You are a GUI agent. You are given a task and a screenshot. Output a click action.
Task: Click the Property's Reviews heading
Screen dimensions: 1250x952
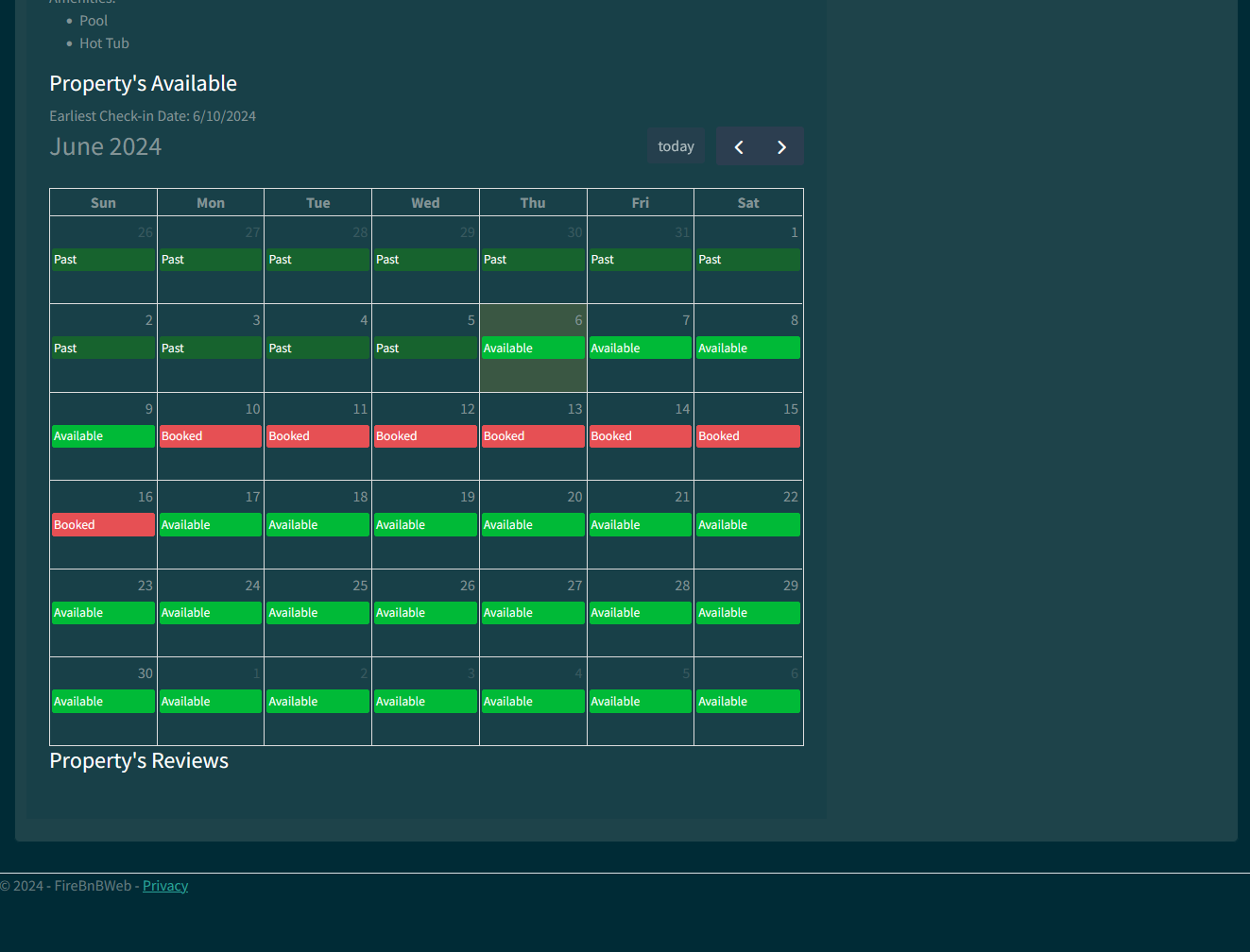[139, 760]
